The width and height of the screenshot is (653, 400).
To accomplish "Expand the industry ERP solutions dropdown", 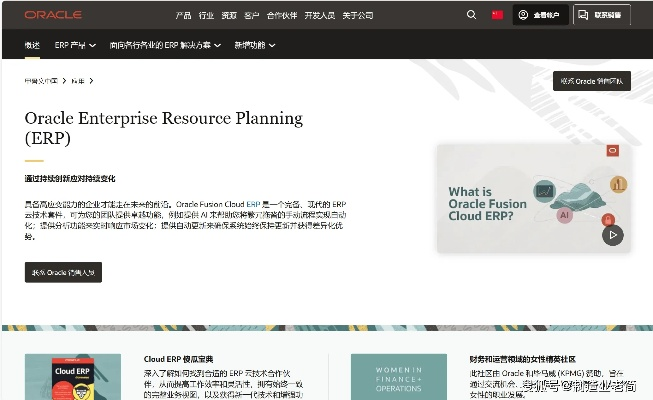I will point(166,45).
